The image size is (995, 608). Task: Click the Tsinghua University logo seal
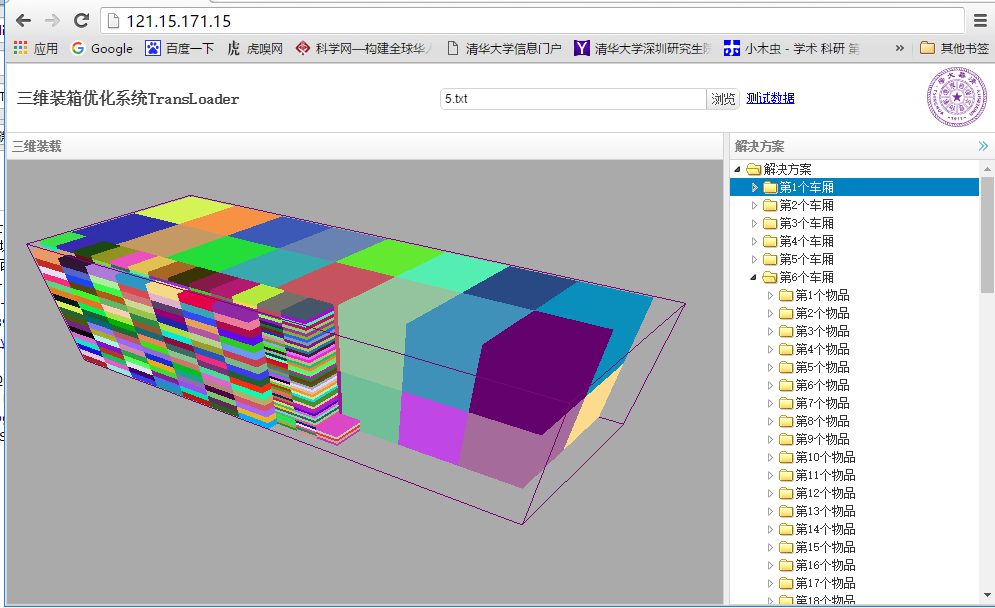(x=956, y=98)
